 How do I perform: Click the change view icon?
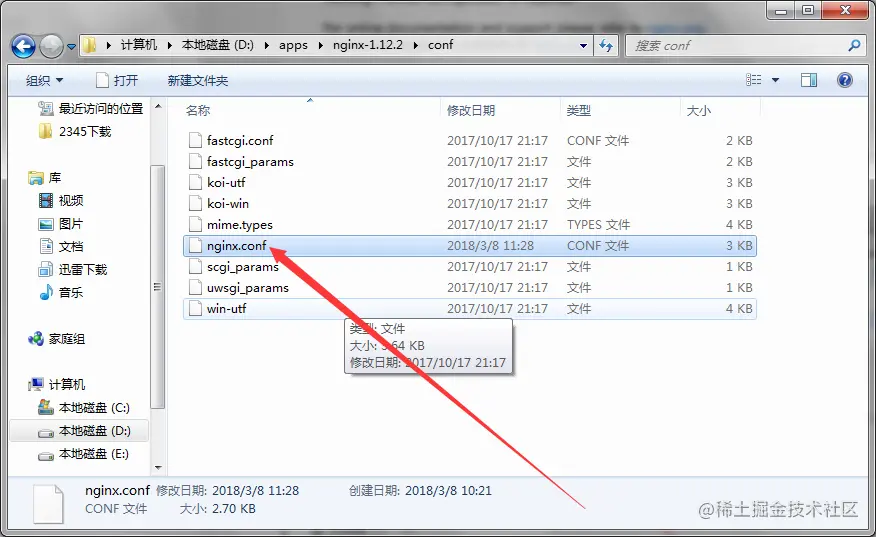pyautogui.click(x=754, y=80)
